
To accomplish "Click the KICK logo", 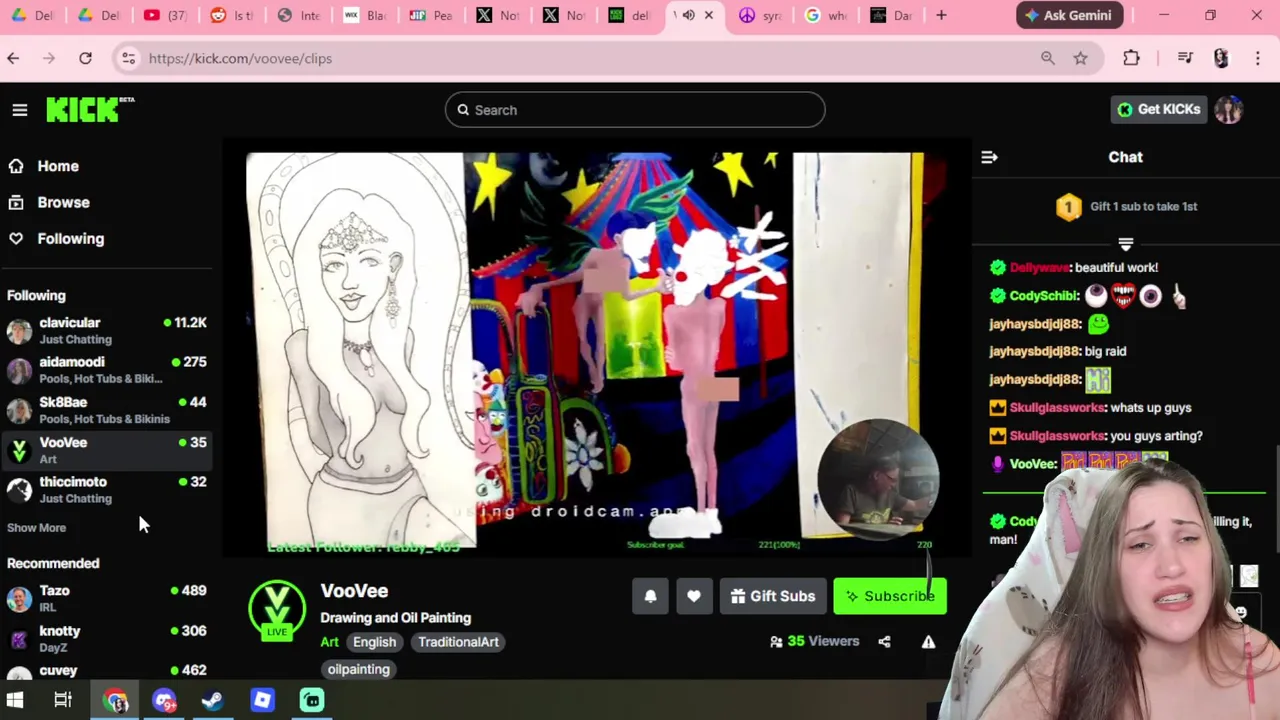I will (x=89, y=109).
